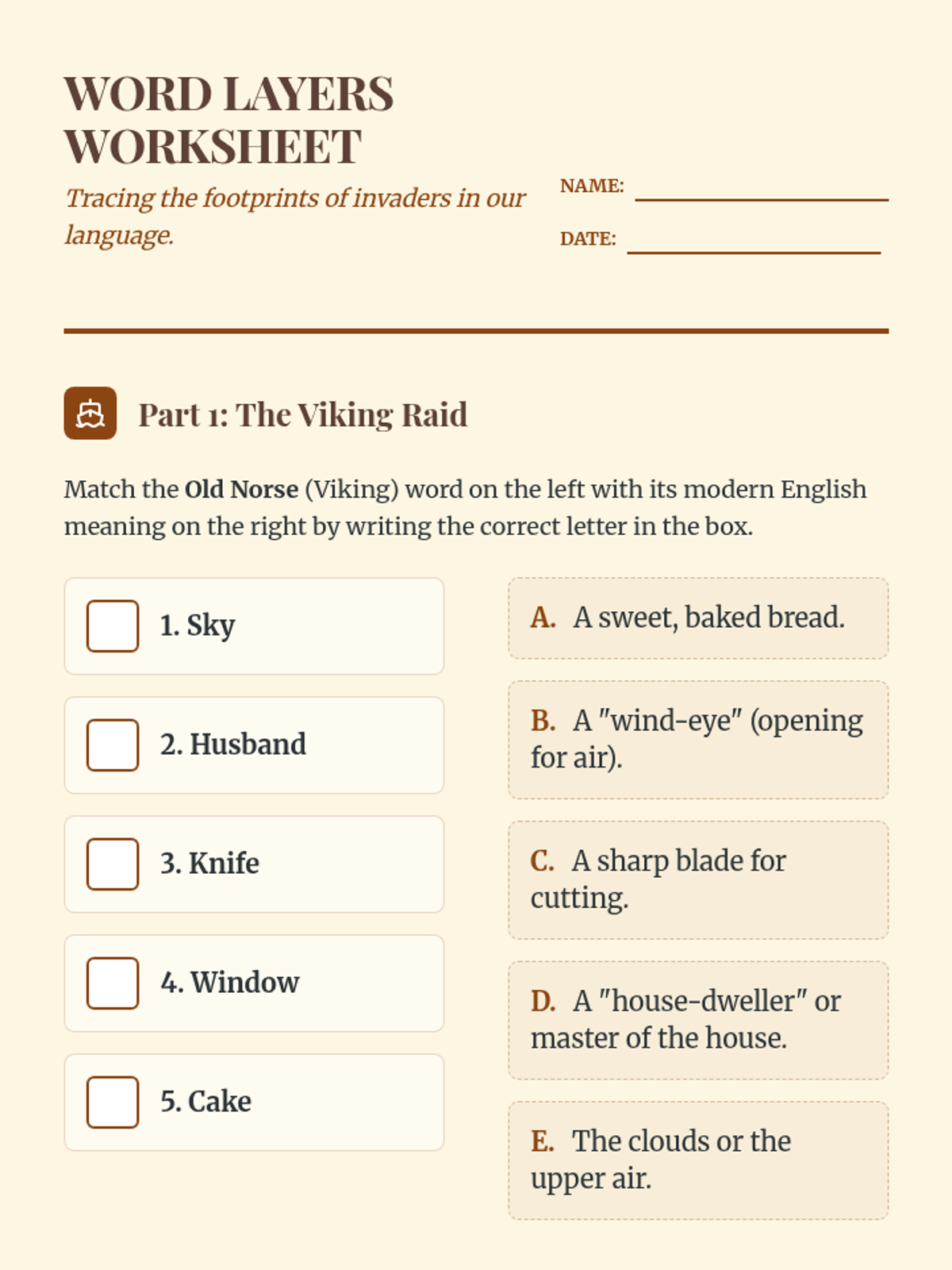Click the Viking ship icon
This screenshot has height=1270, width=952.
coord(90,414)
